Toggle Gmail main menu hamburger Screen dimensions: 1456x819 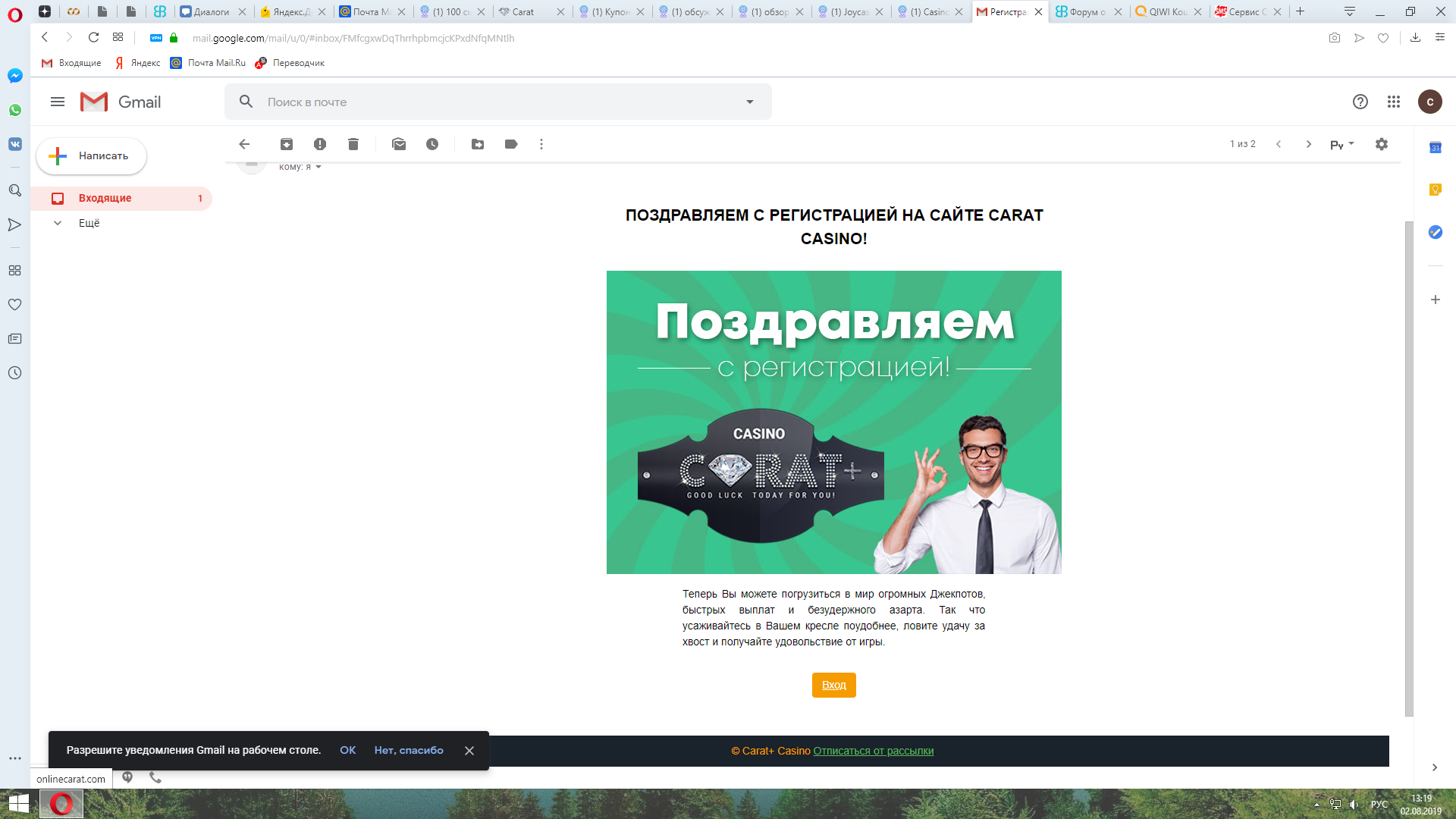tap(58, 102)
